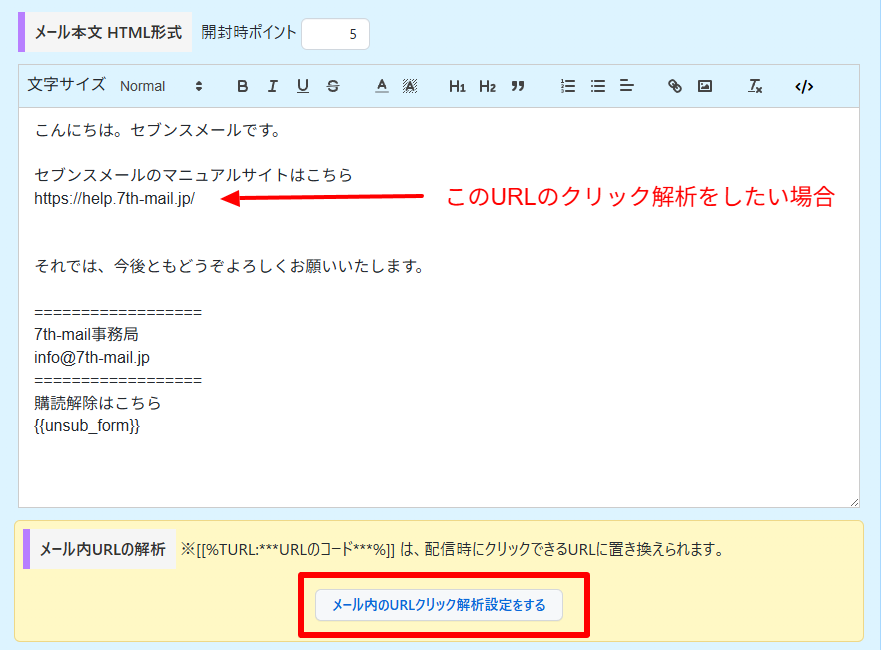886x650 pixels.
Task: Apply italic formatting
Action: pyautogui.click(x=272, y=86)
